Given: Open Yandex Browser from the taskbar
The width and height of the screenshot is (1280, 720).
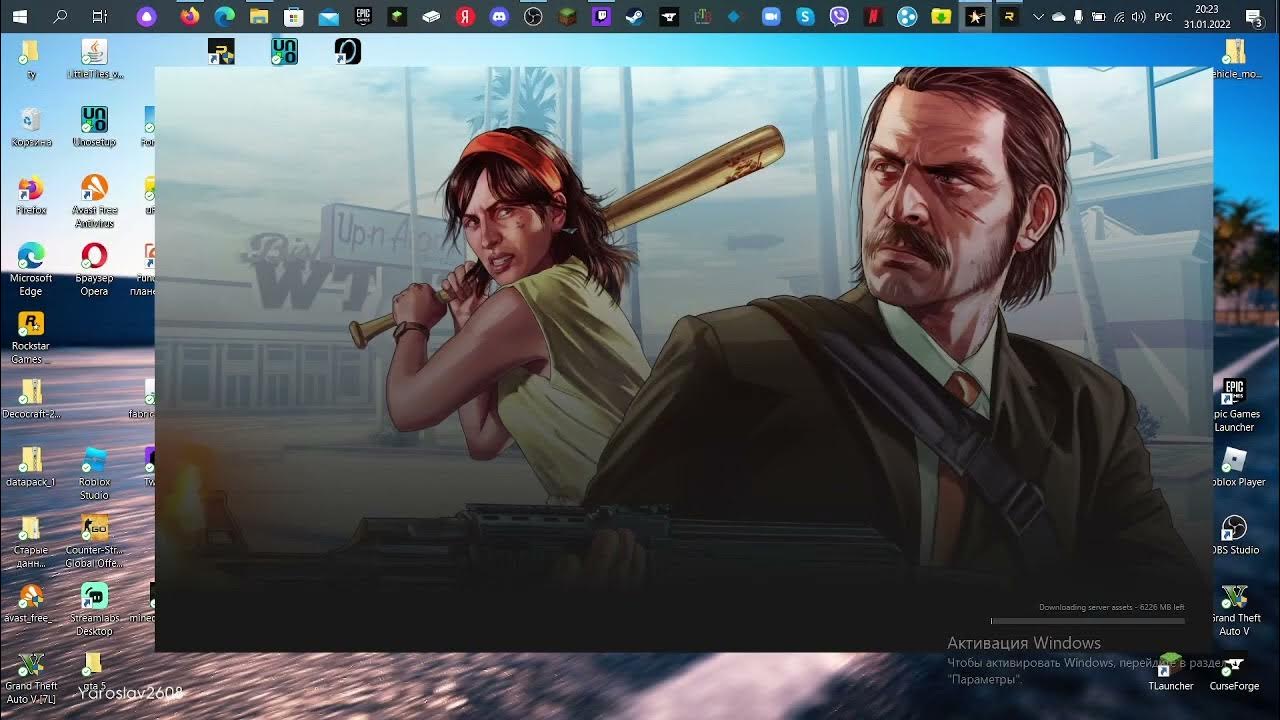Looking at the screenshot, I should click(464, 16).
